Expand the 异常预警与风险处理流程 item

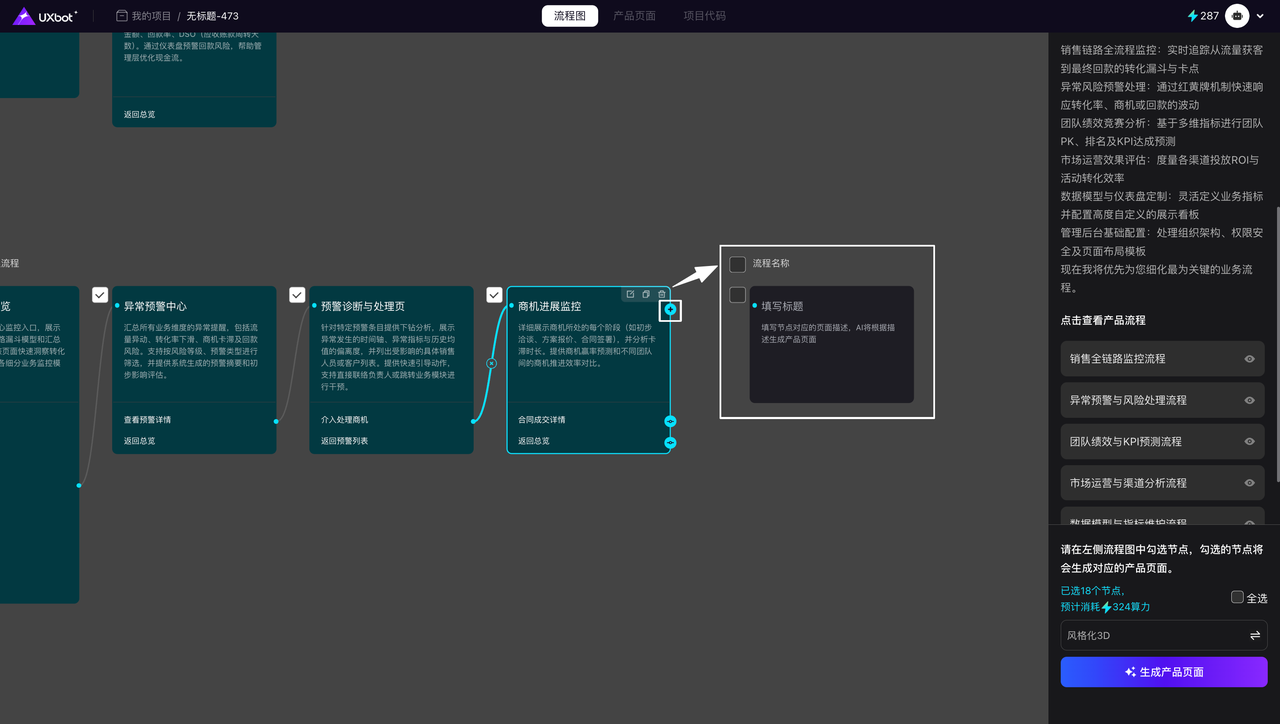1150,400
